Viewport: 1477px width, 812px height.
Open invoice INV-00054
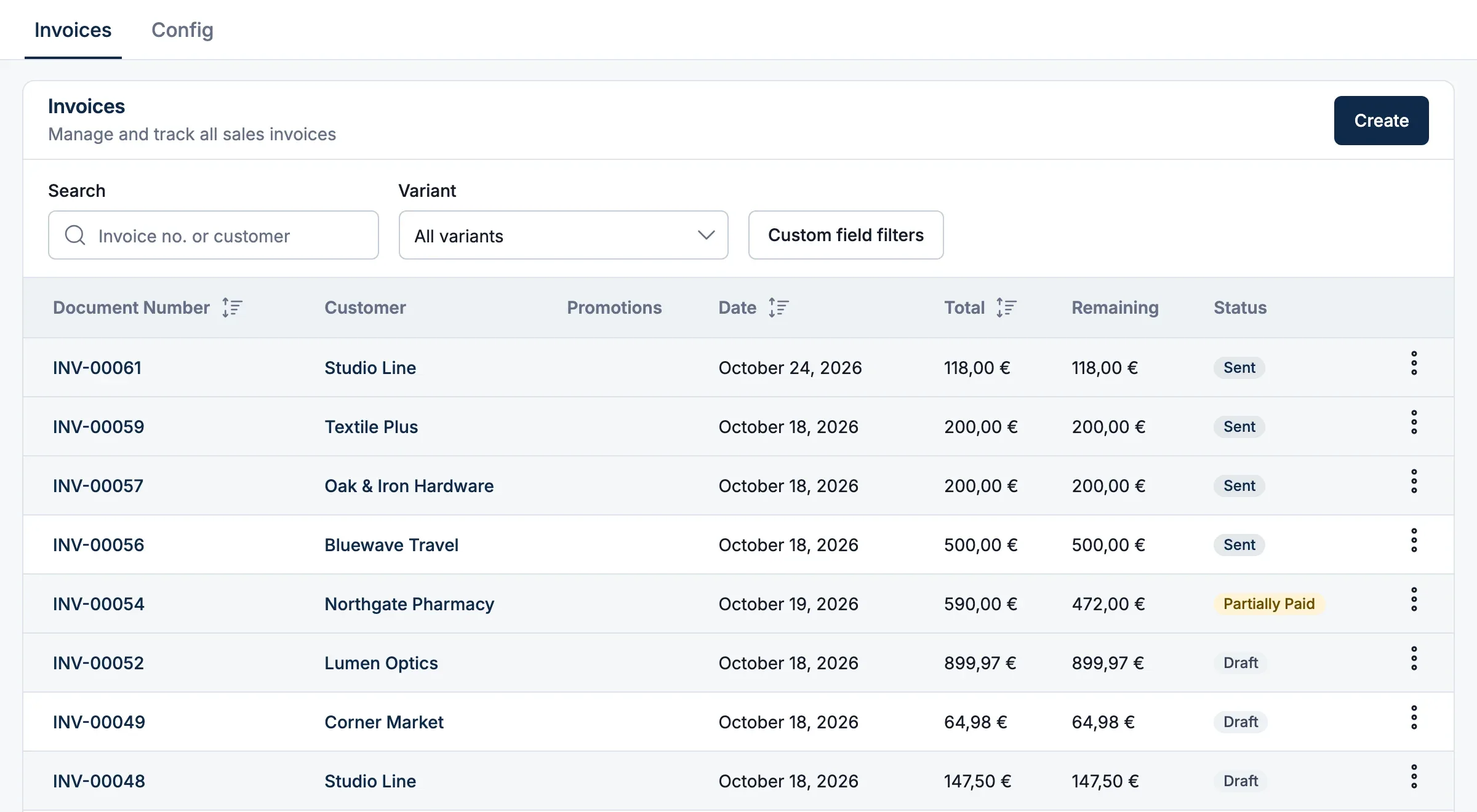tap(98, 604)
